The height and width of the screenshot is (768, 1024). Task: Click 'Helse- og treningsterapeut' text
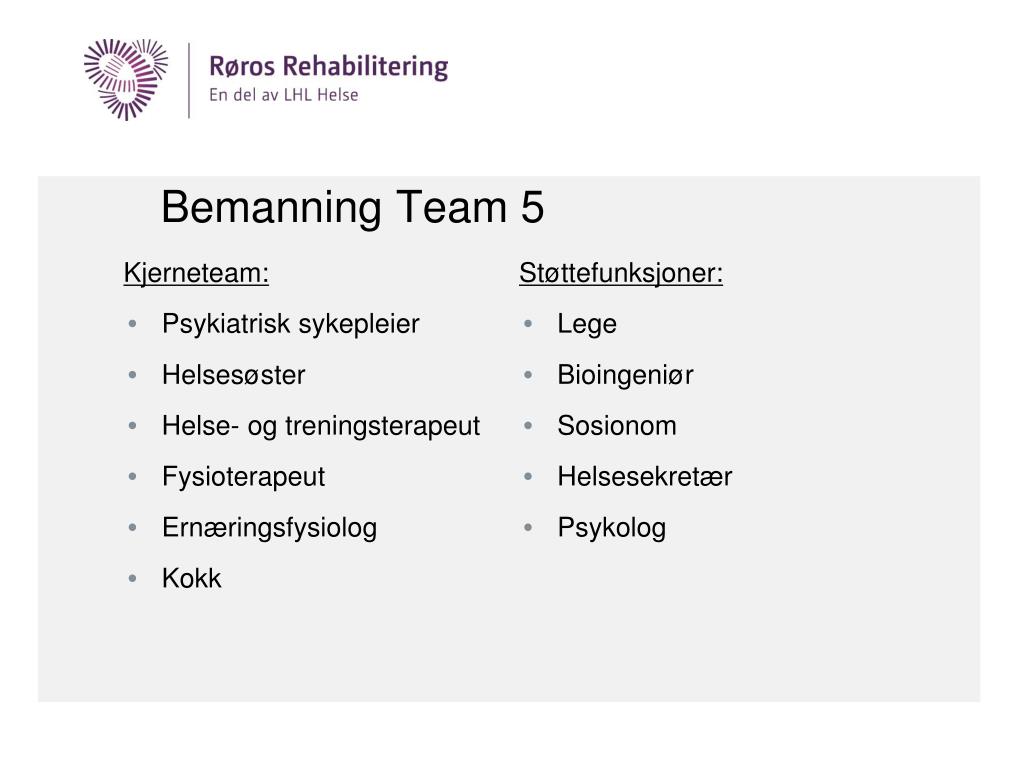click(321, 426)
